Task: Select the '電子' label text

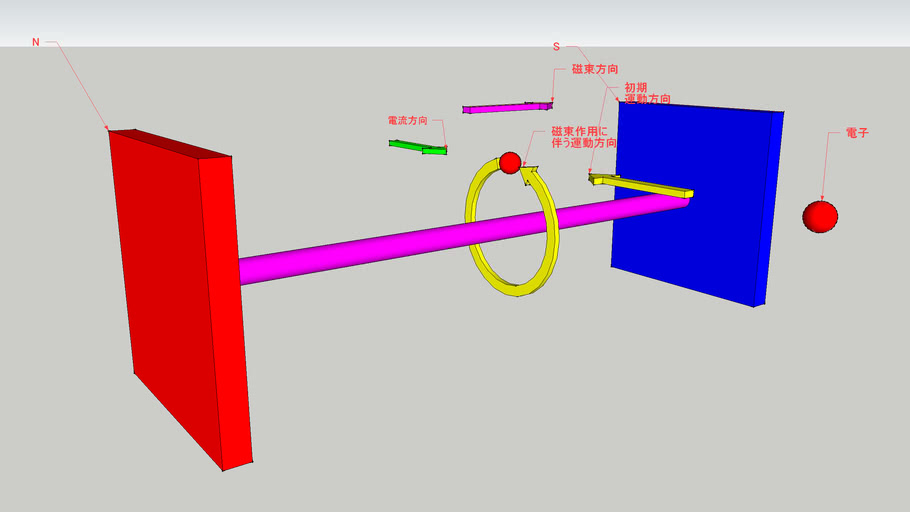Action: [x=857, y=132]
